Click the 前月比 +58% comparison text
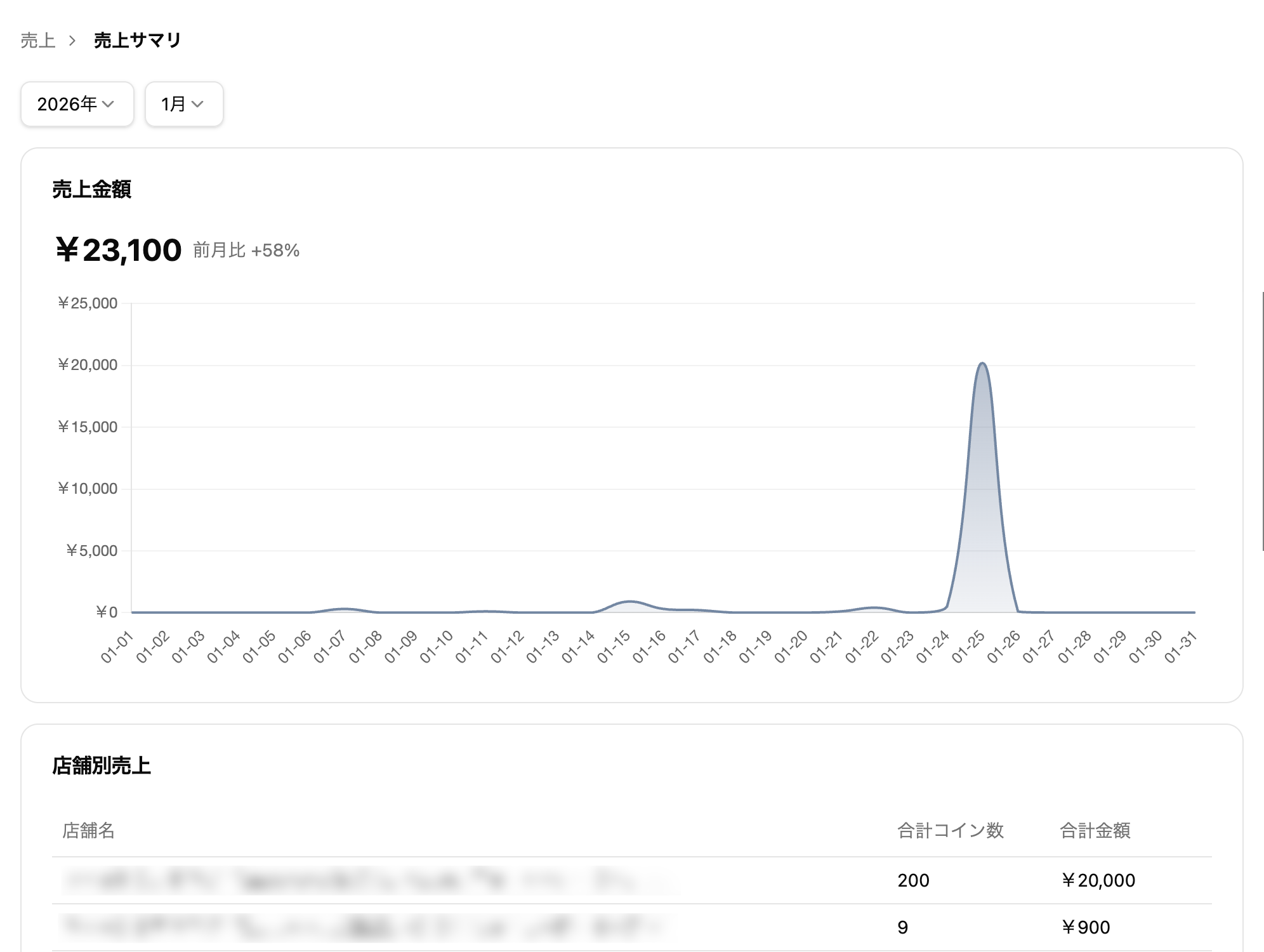This screenshot has width=1264, height=952. click(246, 250)
